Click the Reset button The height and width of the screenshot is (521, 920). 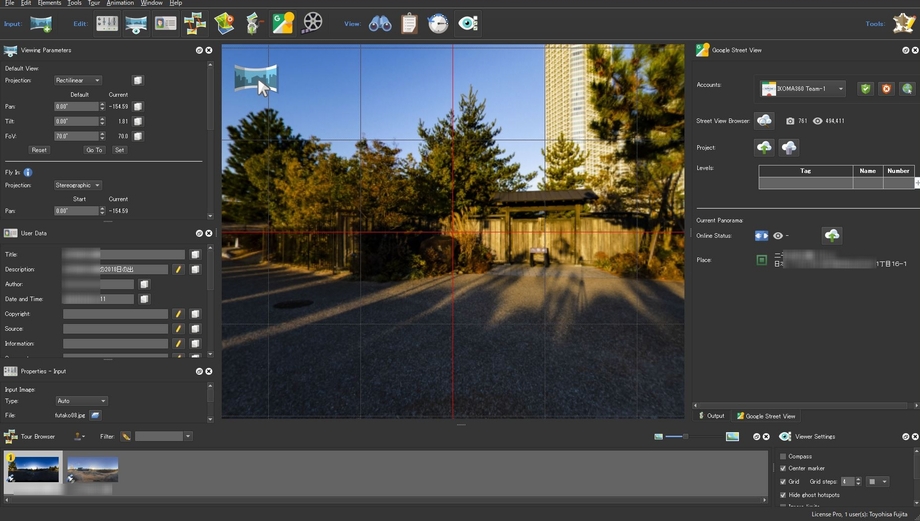[39, 150]
